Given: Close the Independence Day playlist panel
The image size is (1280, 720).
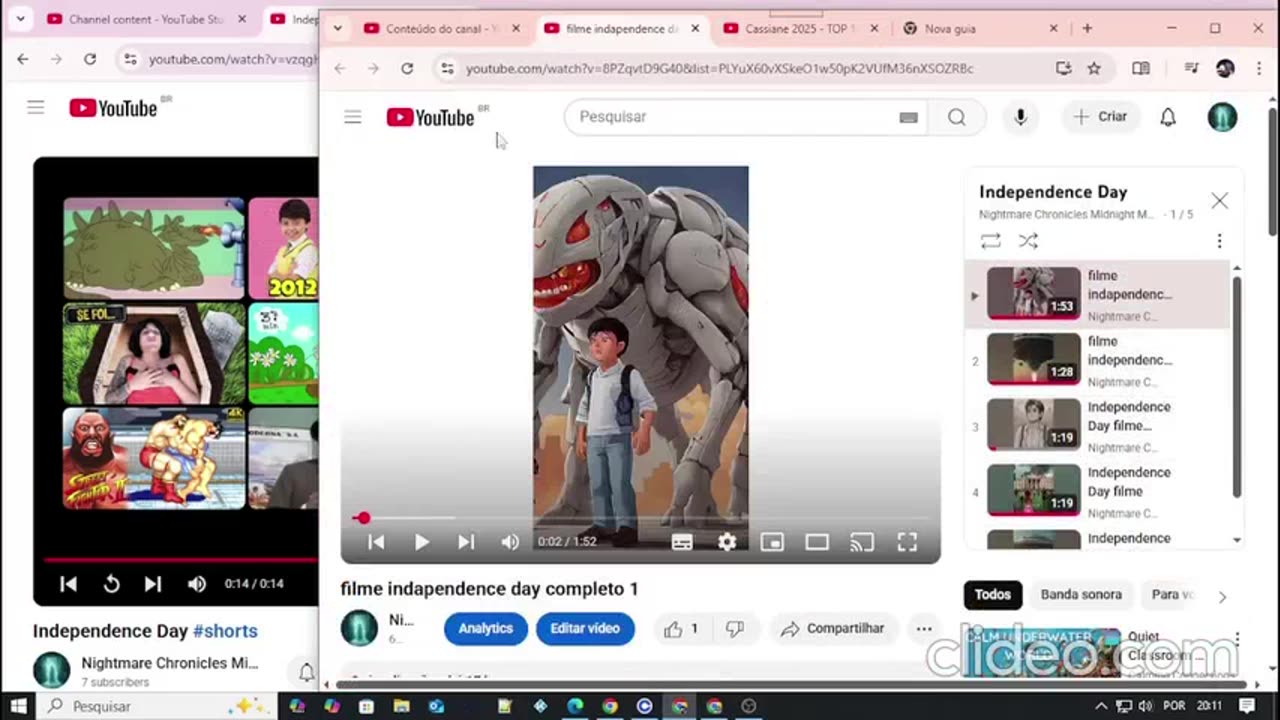Looking at the screenshot, I should [x=1219, y=200].
